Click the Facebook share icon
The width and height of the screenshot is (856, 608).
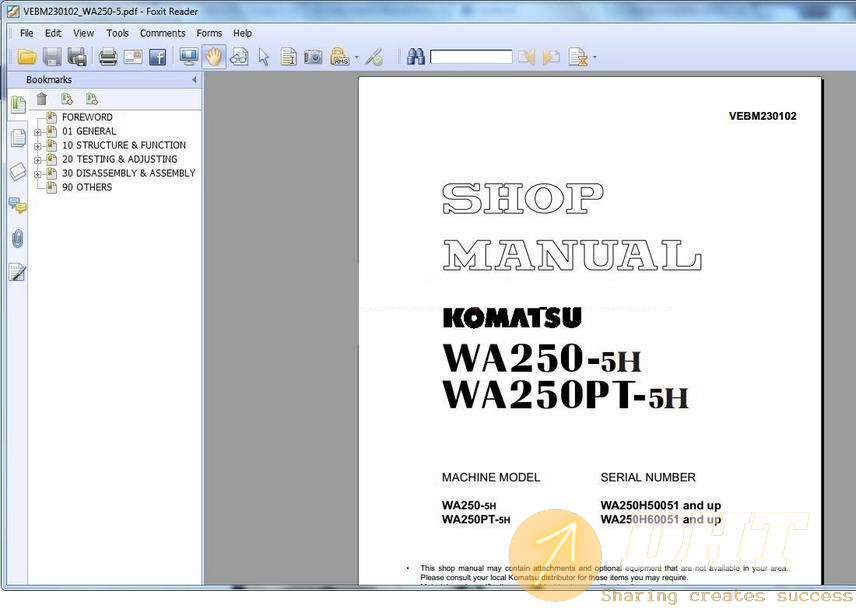click(158, 57)
